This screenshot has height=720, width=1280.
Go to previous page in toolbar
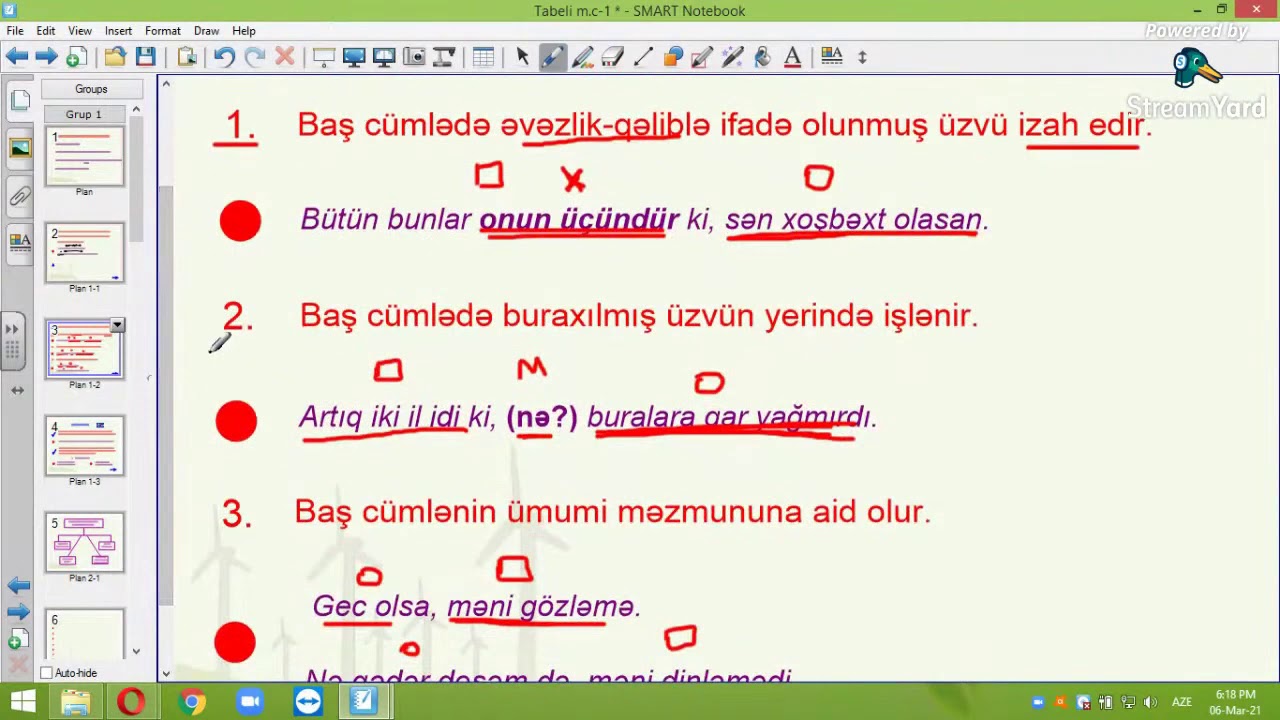(17, 57)
